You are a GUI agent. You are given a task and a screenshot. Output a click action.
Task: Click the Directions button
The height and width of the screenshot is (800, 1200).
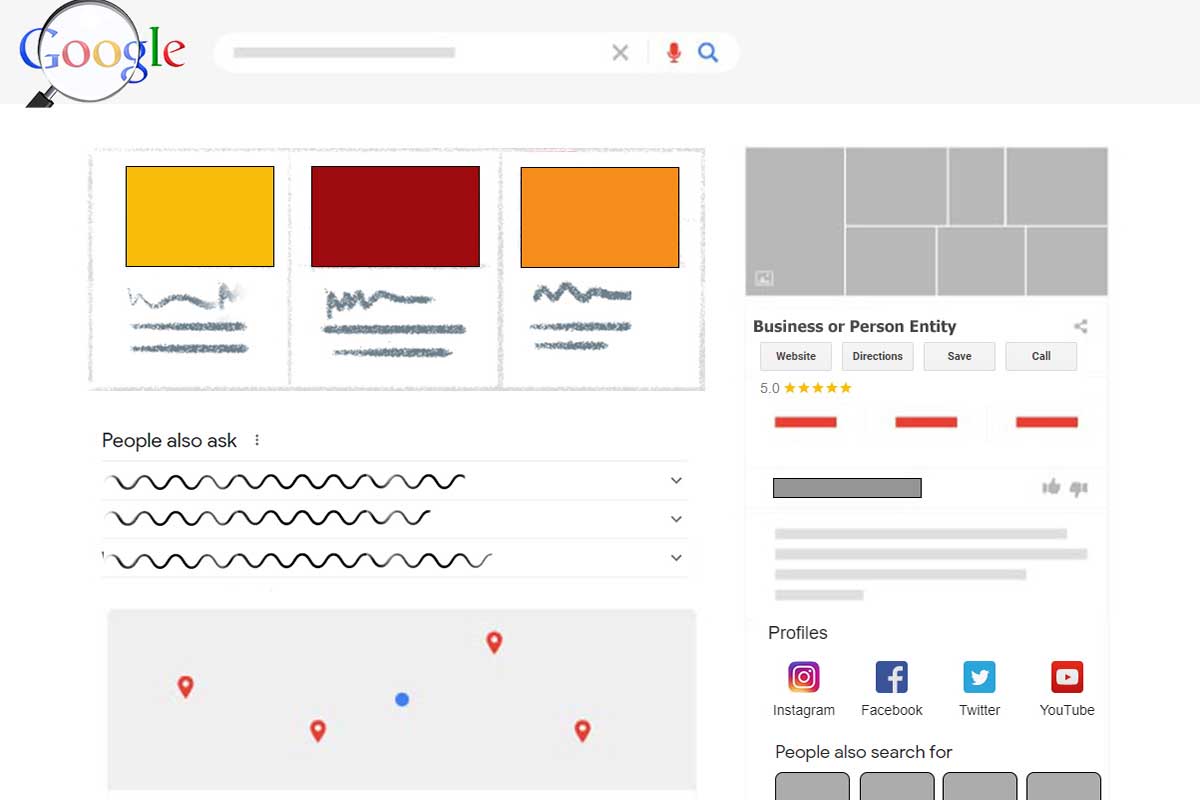coord(878,356)
